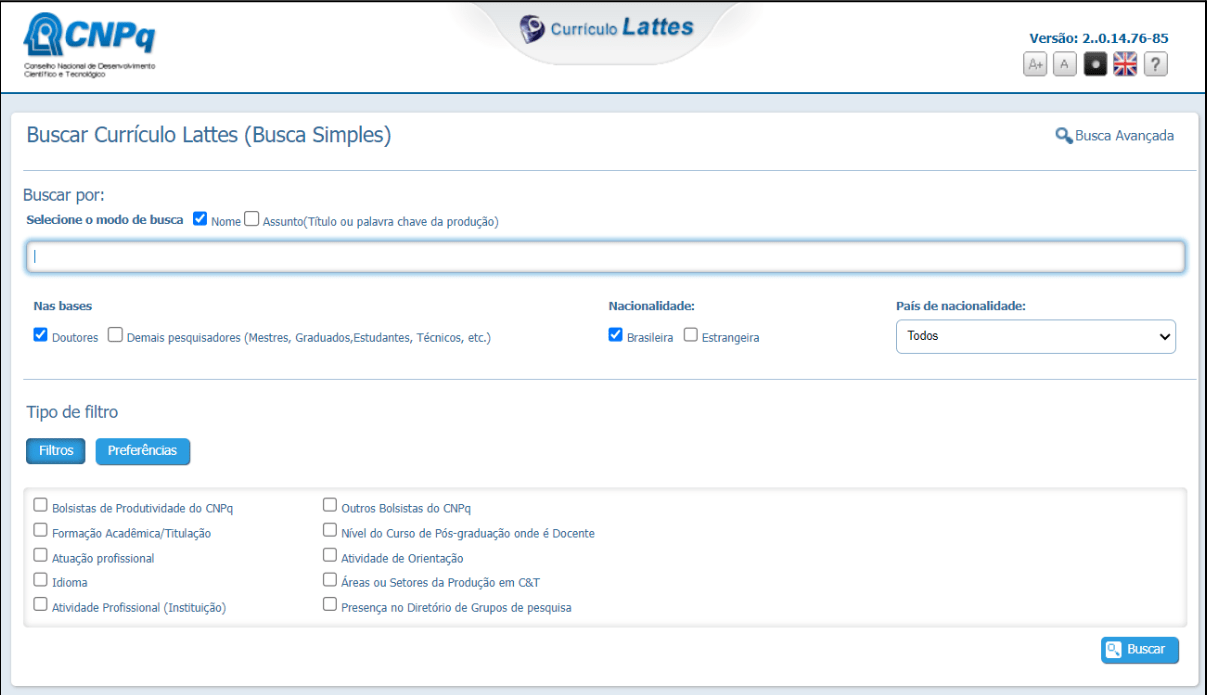The height and width of the screenshot is (695, 1207).
Task: Click the Buscar button
Action: [1140, 650]
